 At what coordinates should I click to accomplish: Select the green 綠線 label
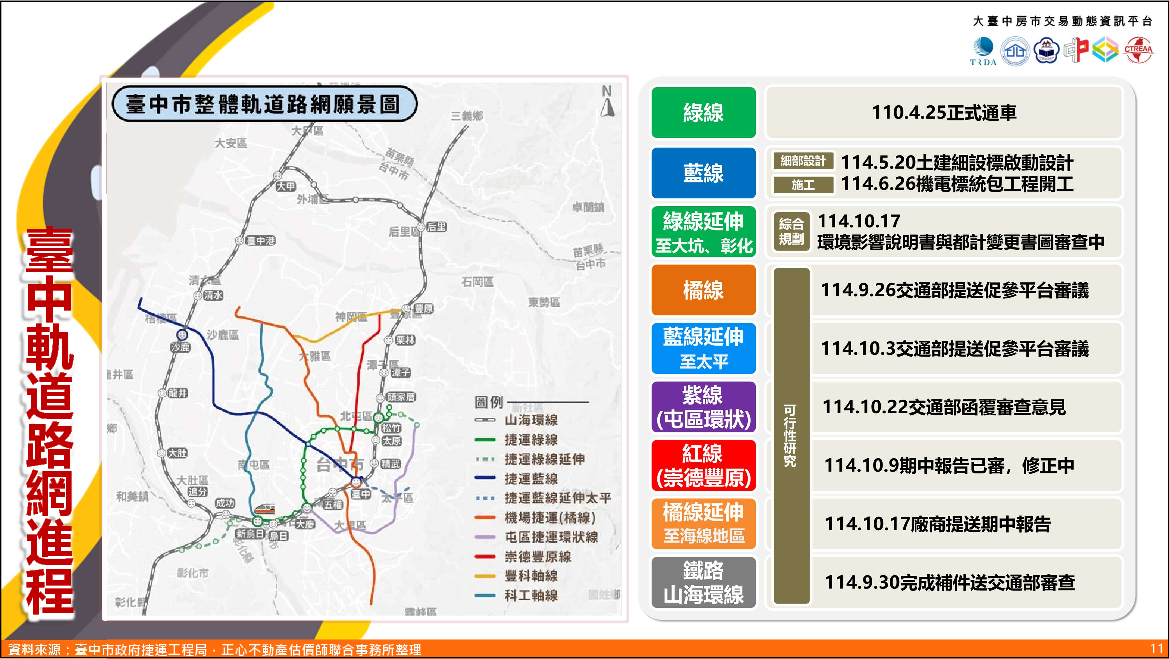[703, 112]
